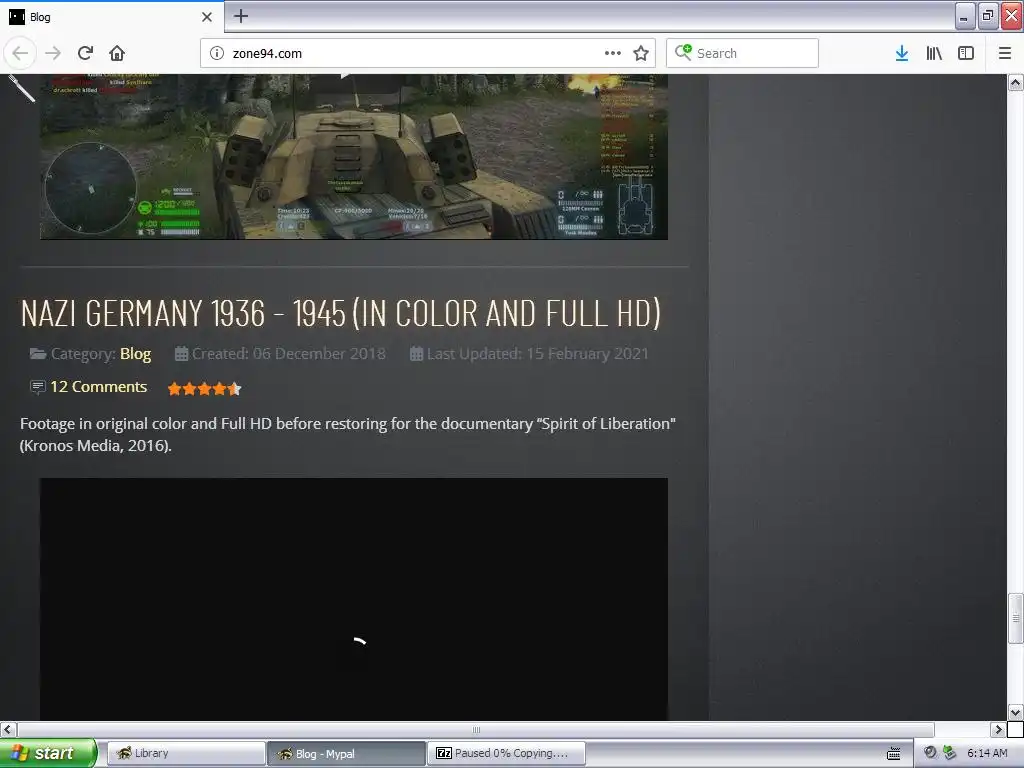This screenshot has height=768, width=1024.
Task: Click the loading black video player
Action: point(353,599)
